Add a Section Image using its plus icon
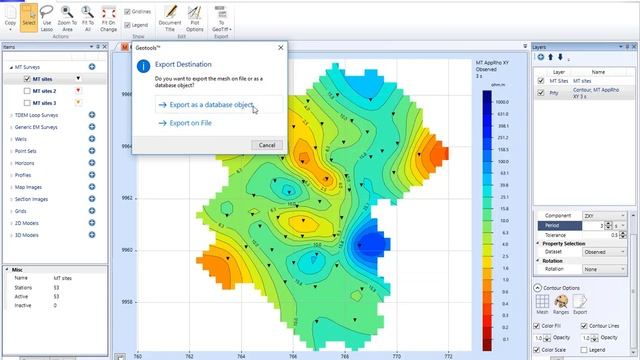The height and width of the screenshot is (360, 640). tap(92, 199)
